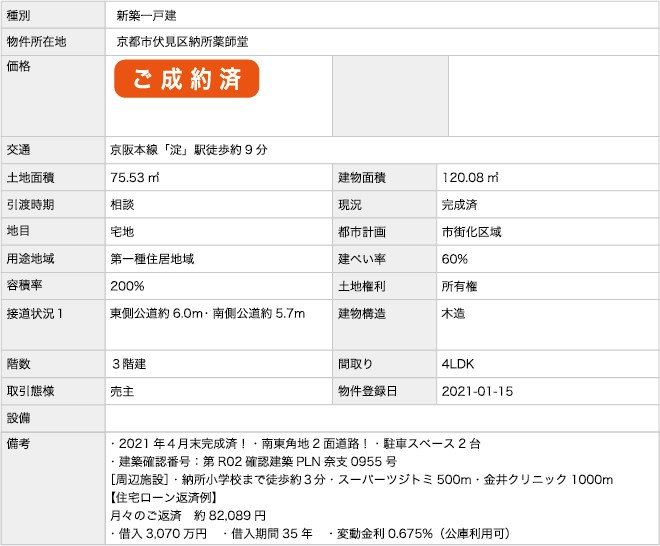The image size is (660, 546).
Task: Click the orange ご成約済 badge
Action: pos(186,79)
